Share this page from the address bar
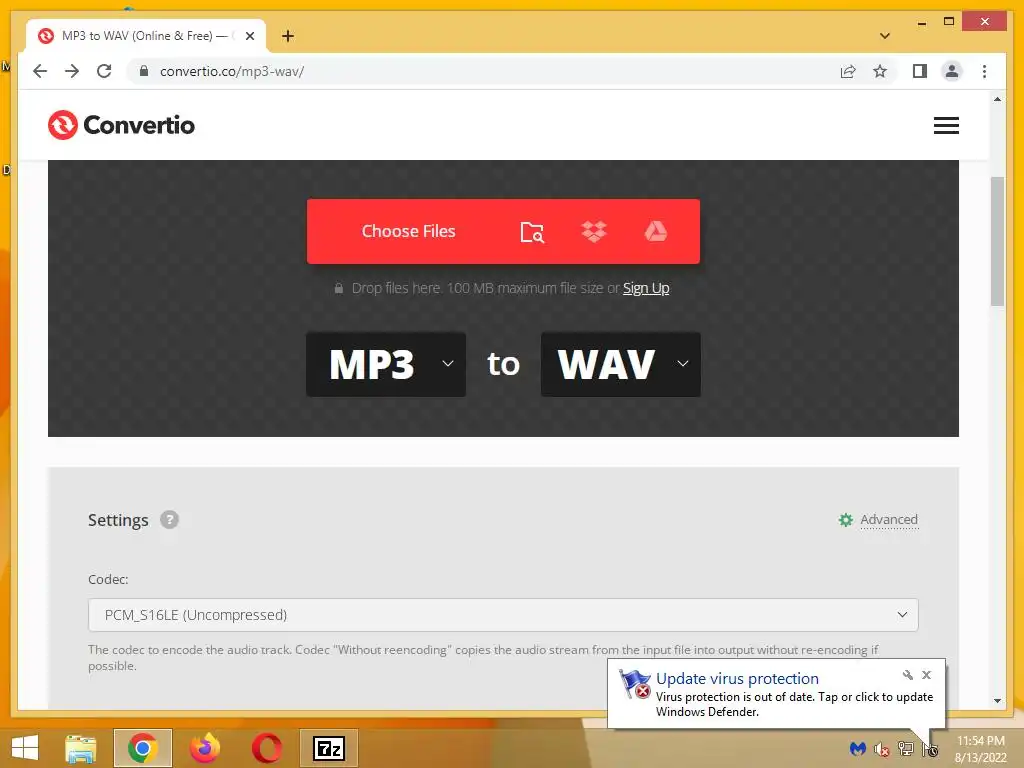The height and width of the screenshot is (768, 1024). [848, 71]
